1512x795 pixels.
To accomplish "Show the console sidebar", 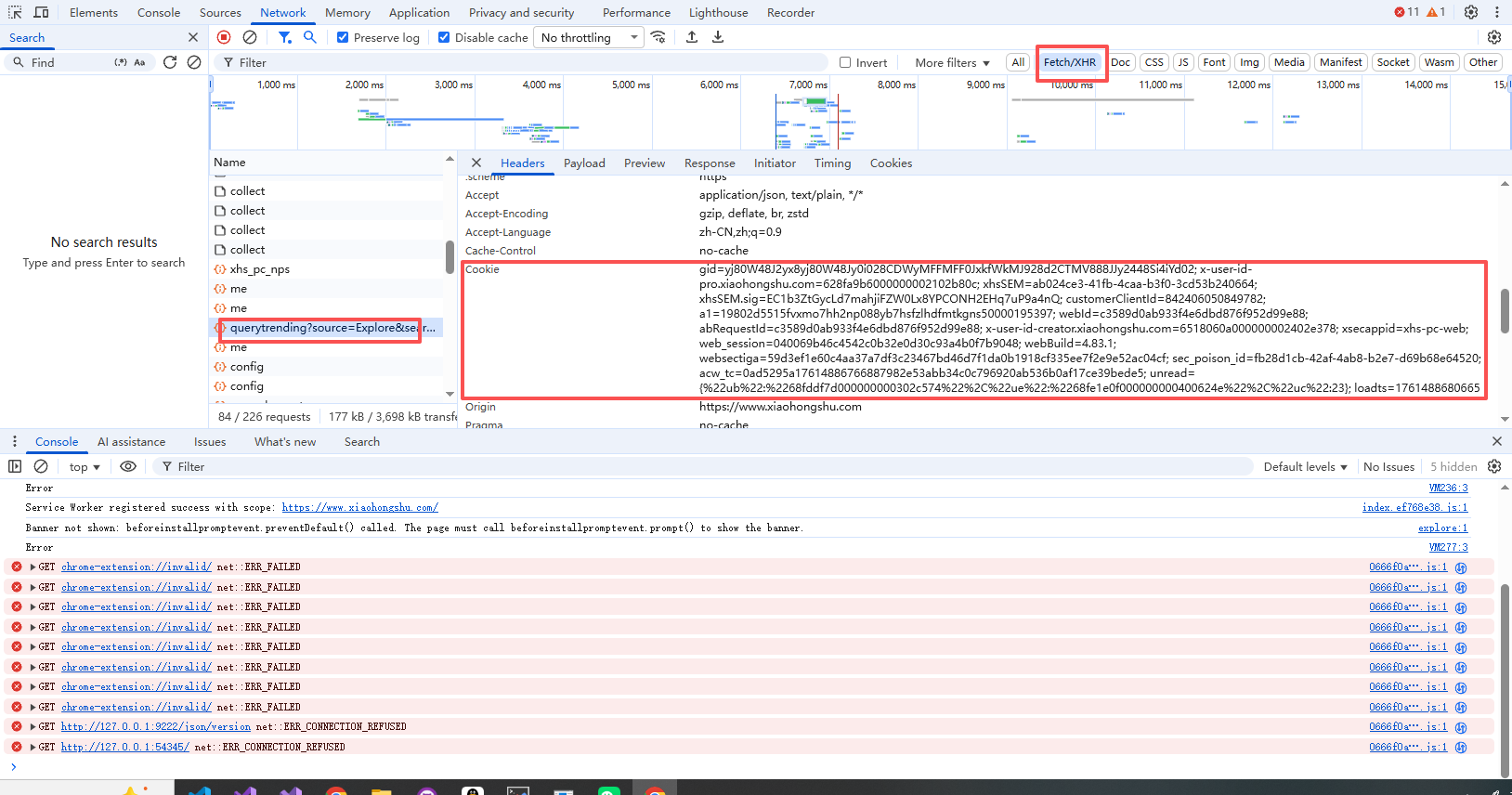I will tap(15, 466).
